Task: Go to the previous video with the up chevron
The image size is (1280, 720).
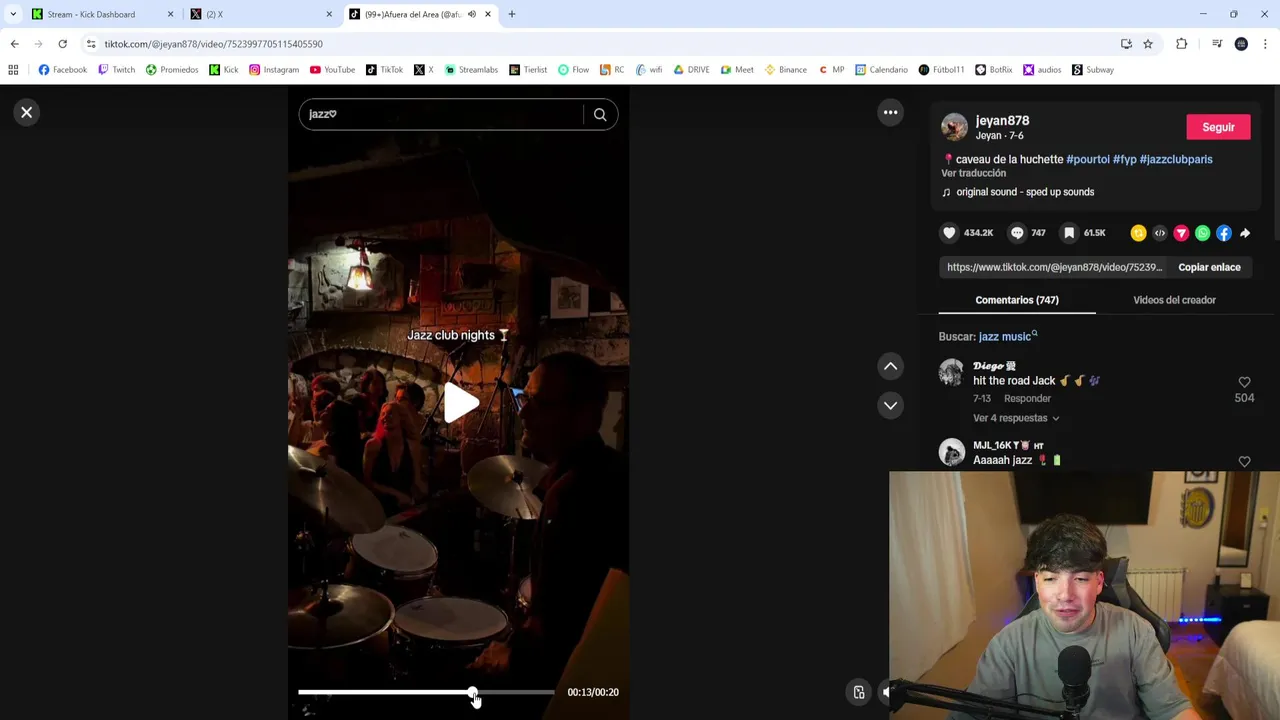Action: click(890, 366)
